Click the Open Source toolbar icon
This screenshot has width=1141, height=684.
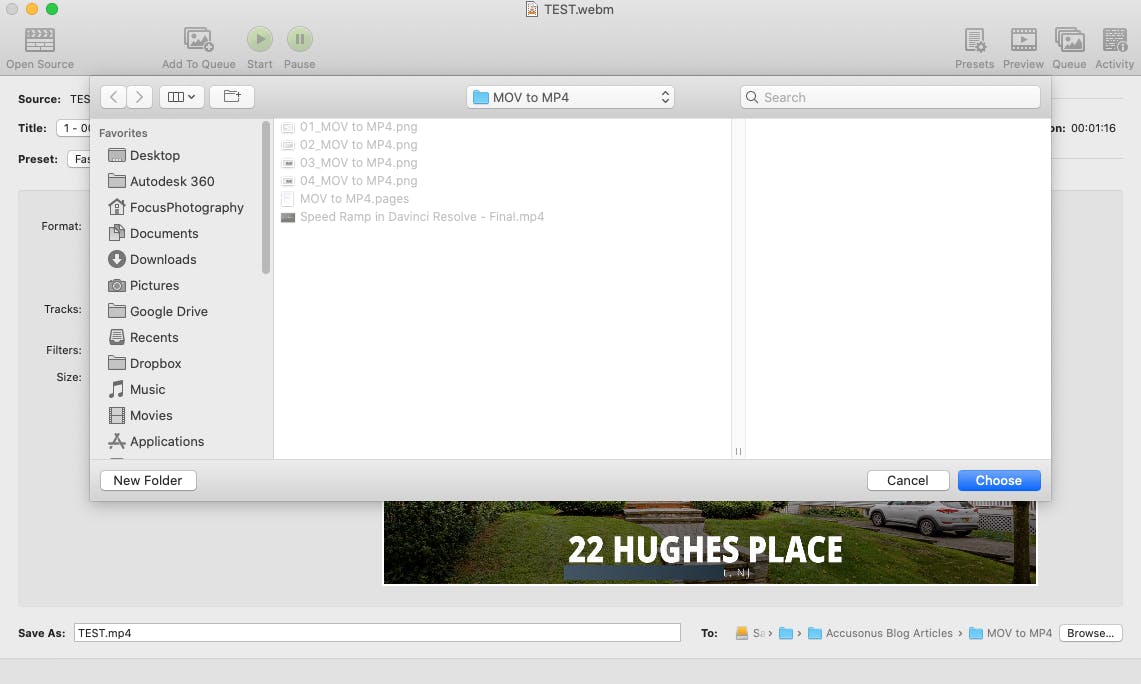click(x=39, y=40)
